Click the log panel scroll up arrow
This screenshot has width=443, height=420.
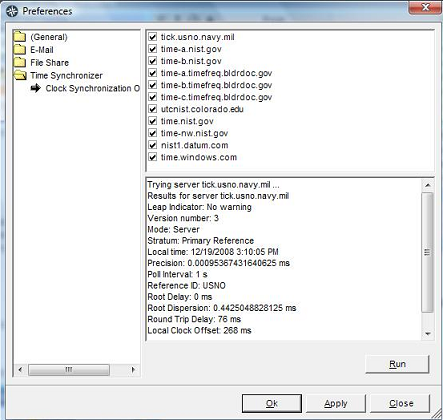428,185
